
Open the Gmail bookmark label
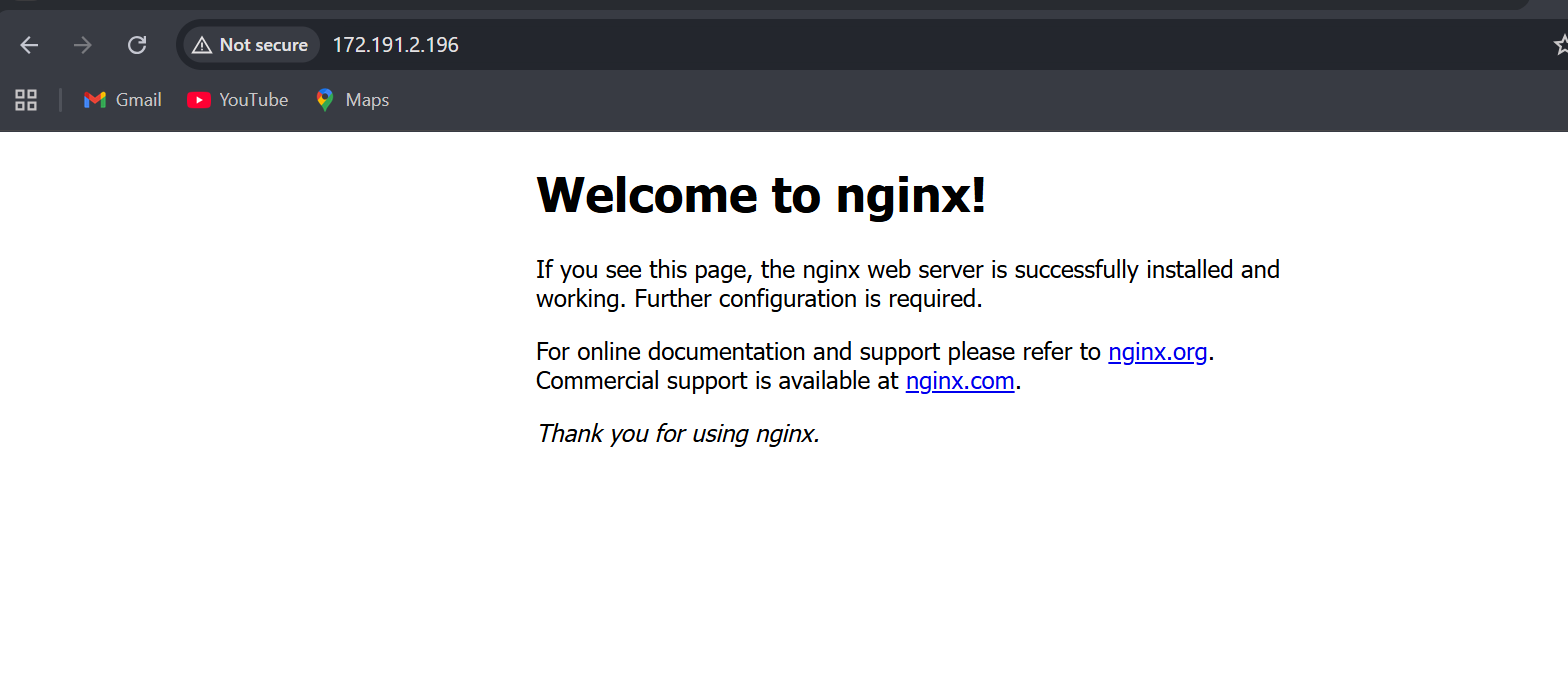pos(139,100)
